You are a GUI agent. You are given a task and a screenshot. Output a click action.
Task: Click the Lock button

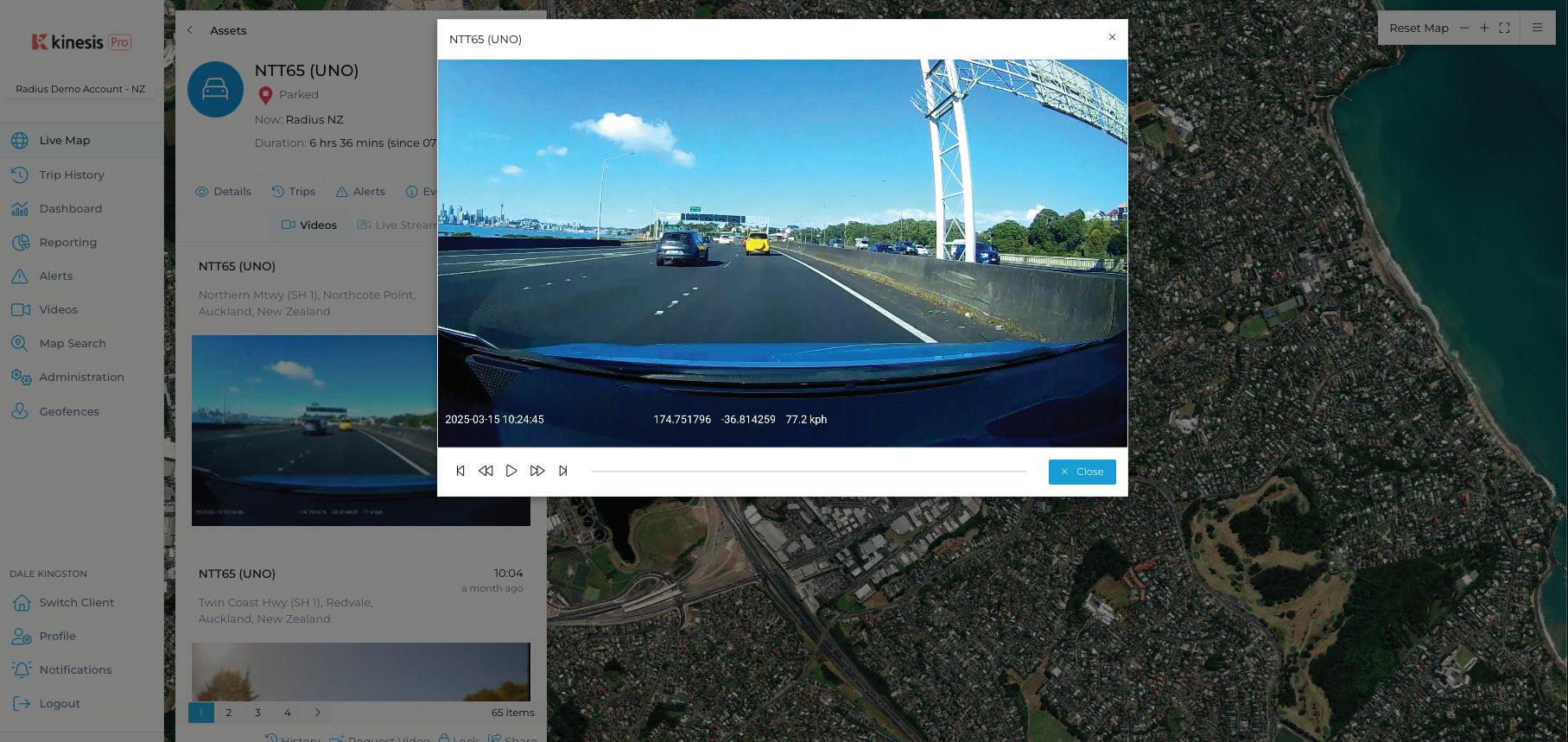point(459,739)
